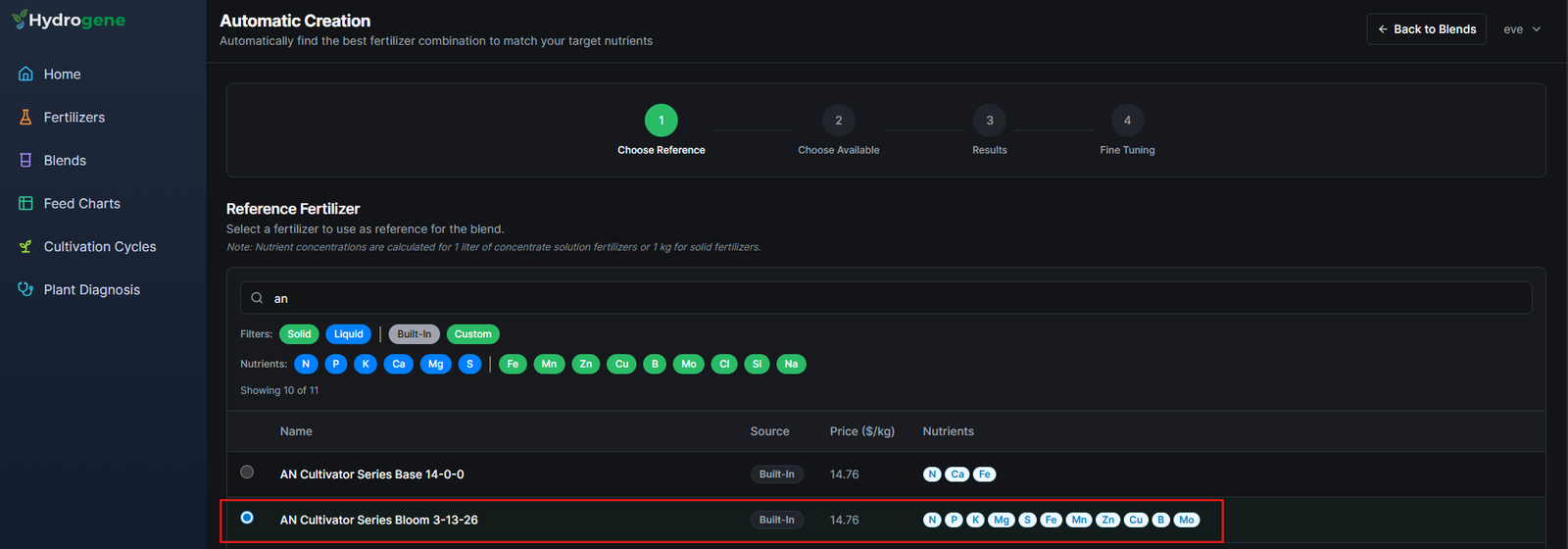Open the eve user dropdown
Viewport: 1568px width, 549px height.
coord(1522,29)
